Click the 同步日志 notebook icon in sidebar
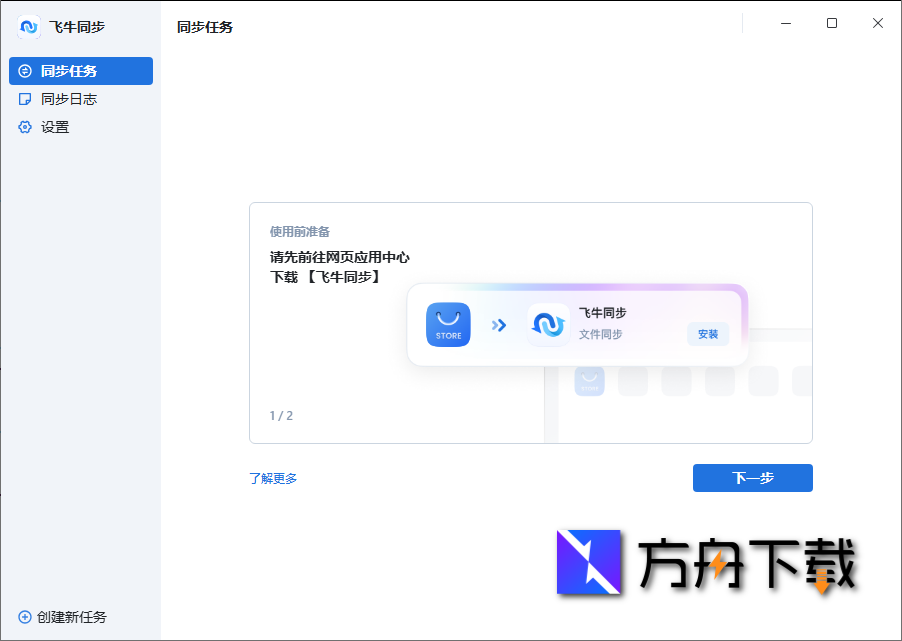This screenshot has width=902, height=641. [24, 99]
